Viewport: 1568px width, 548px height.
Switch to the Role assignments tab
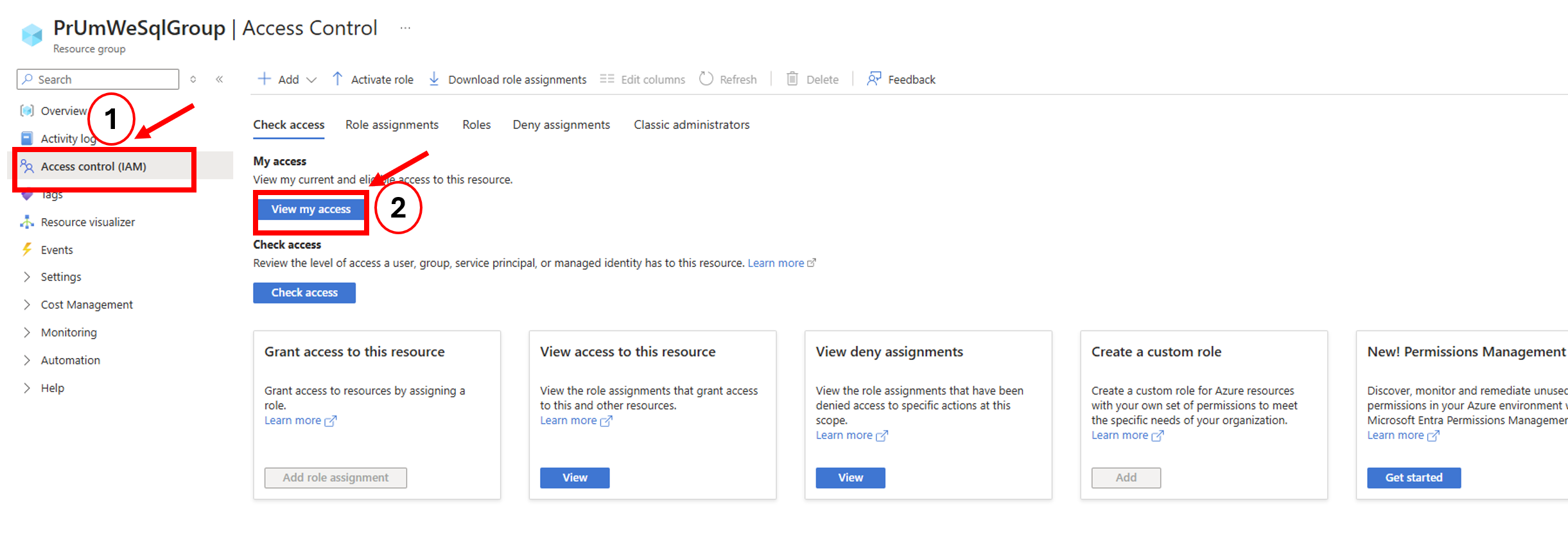click(x=392, y=124)
